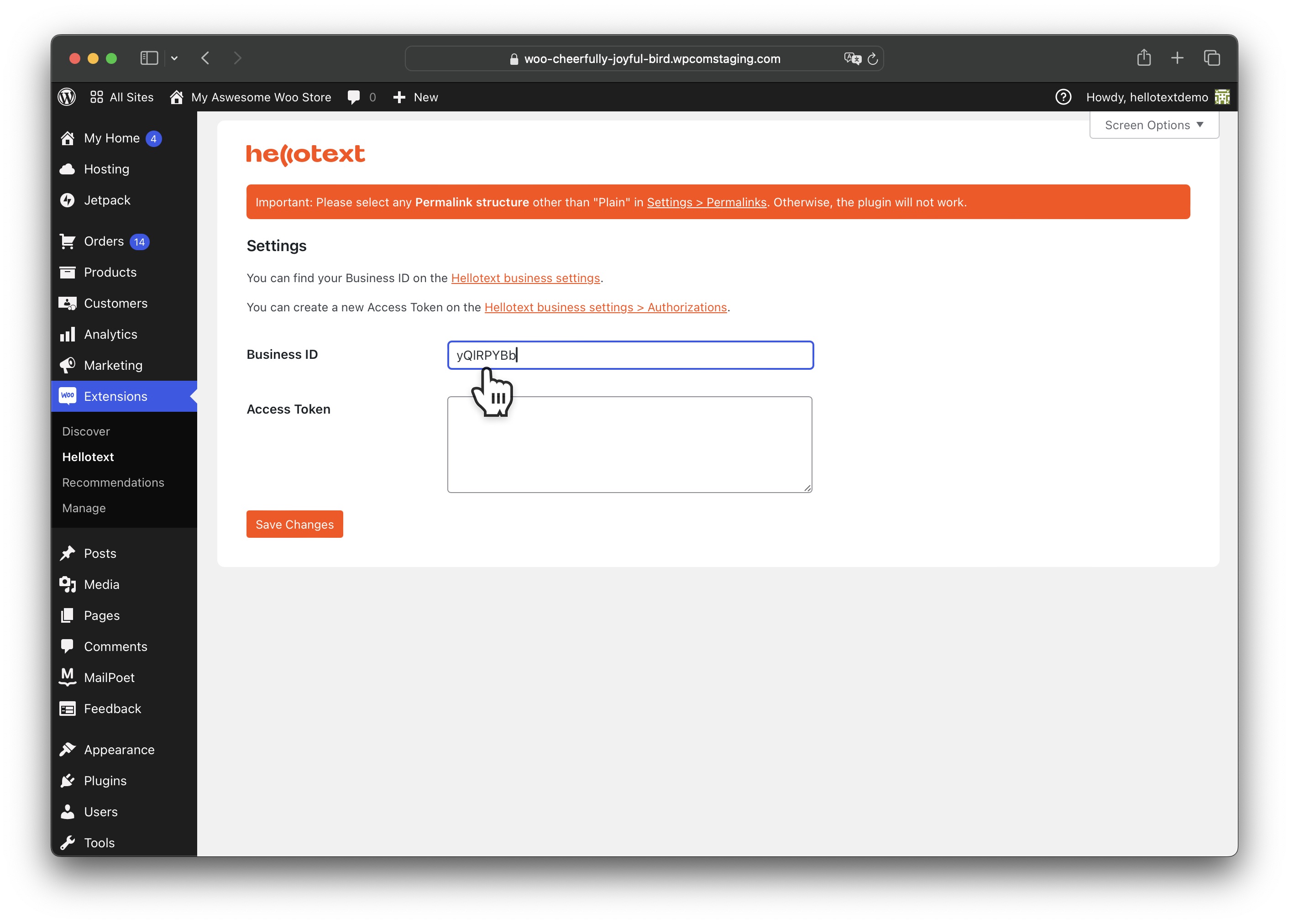Viewport: 1289px width, 924px height.
Task: Click the Plugins plug icon
Action: [68, 781]
